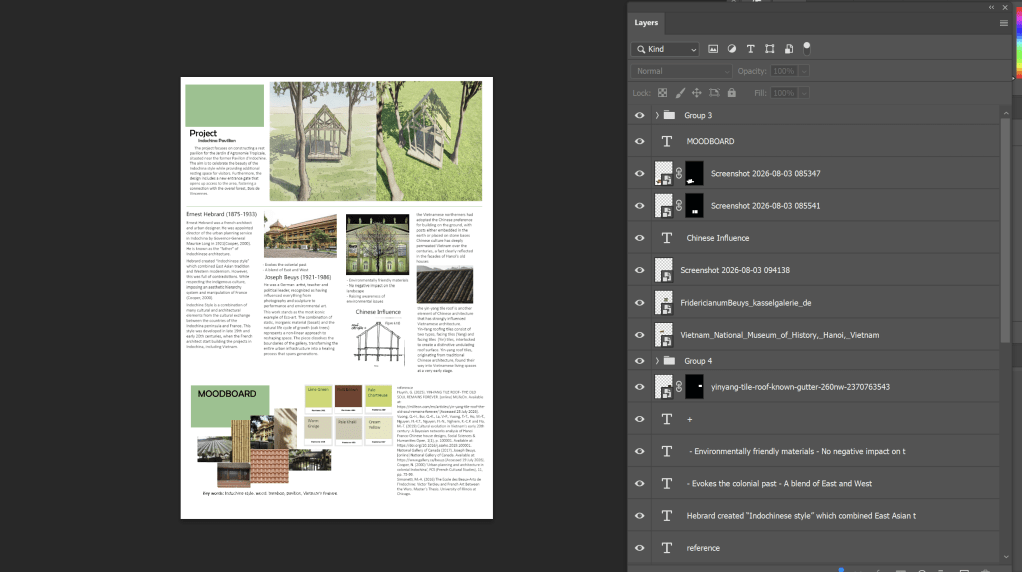Image resolution: width=1022 pixels, height=572 pixels.
Task: Filter layers by pixel layer type
Action: click(713, 49)
